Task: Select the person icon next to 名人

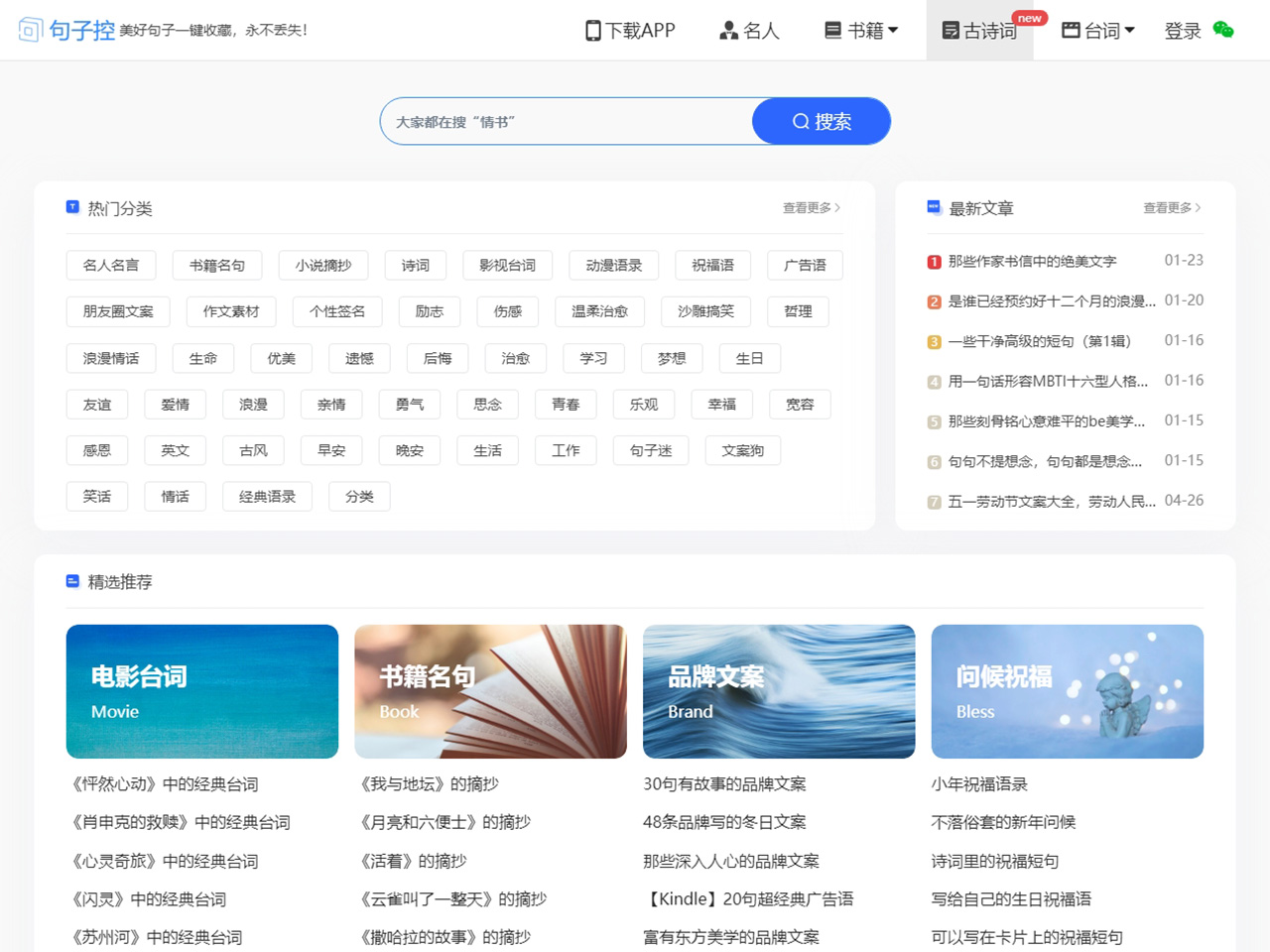Action: coord(727,30)
